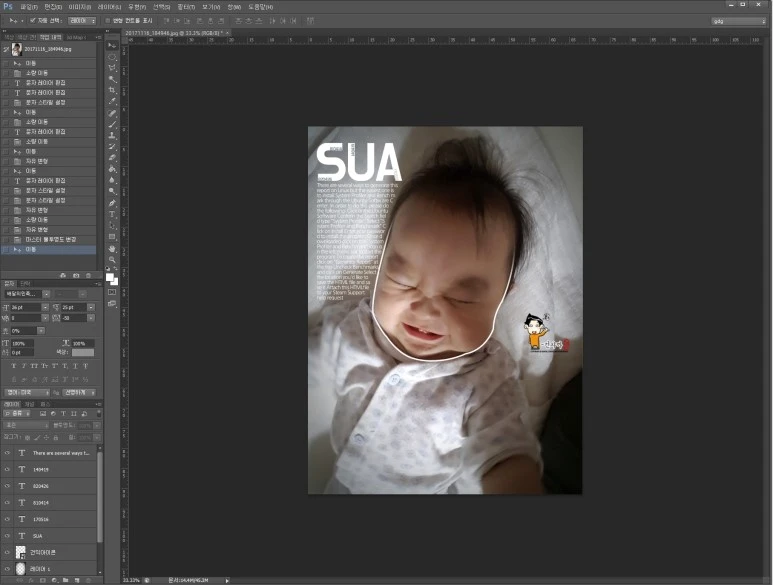The width and height of the screenshot is (773, 585).
Task: Select the Blur tool
Action: coord(112,180)
